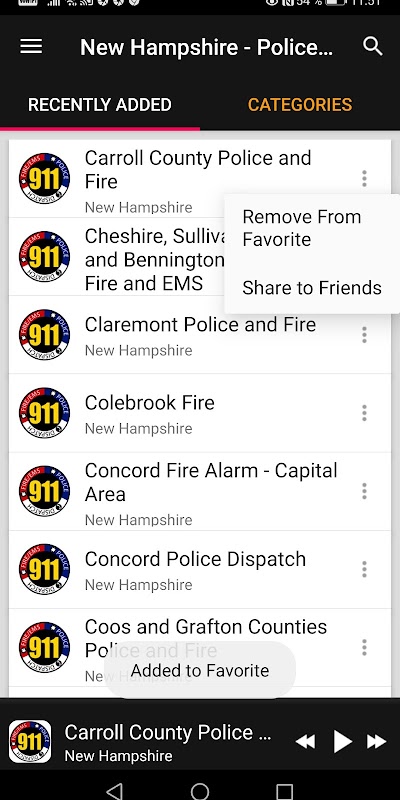400x800 pixels.
Task: Open overflow menu for Concord Police Dispatch
Action: (364, 569)
